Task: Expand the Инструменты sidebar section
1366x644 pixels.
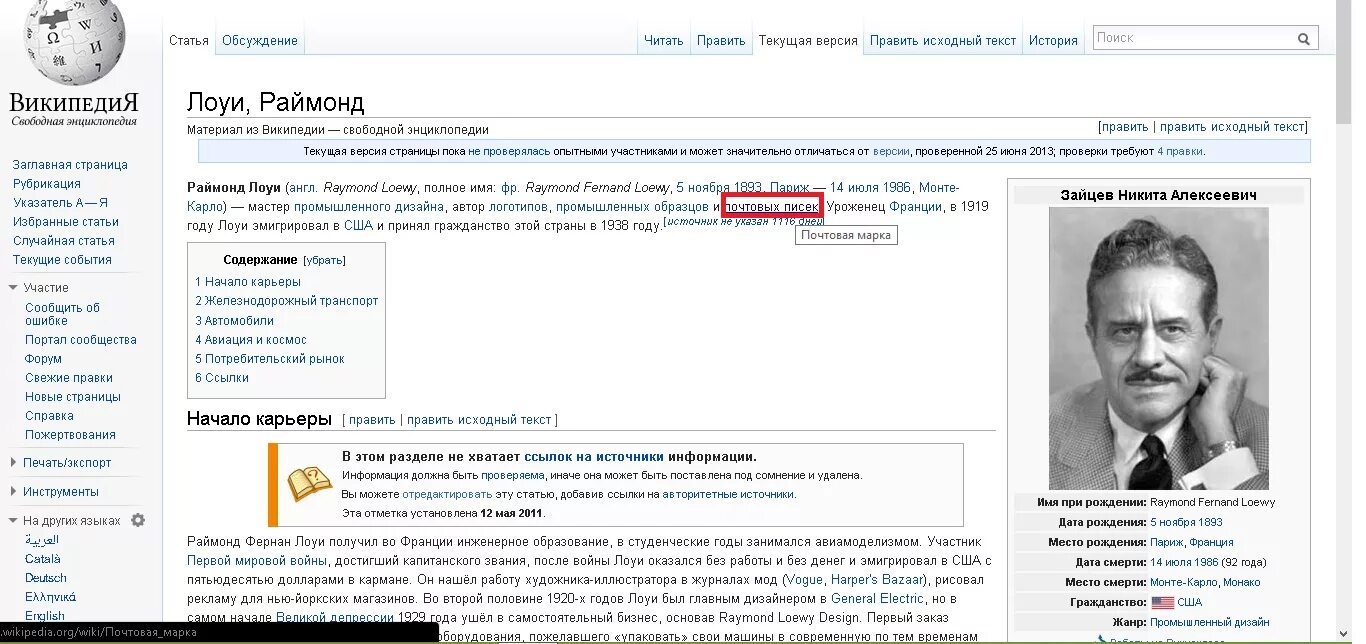Action: click(x=14, y=492)
